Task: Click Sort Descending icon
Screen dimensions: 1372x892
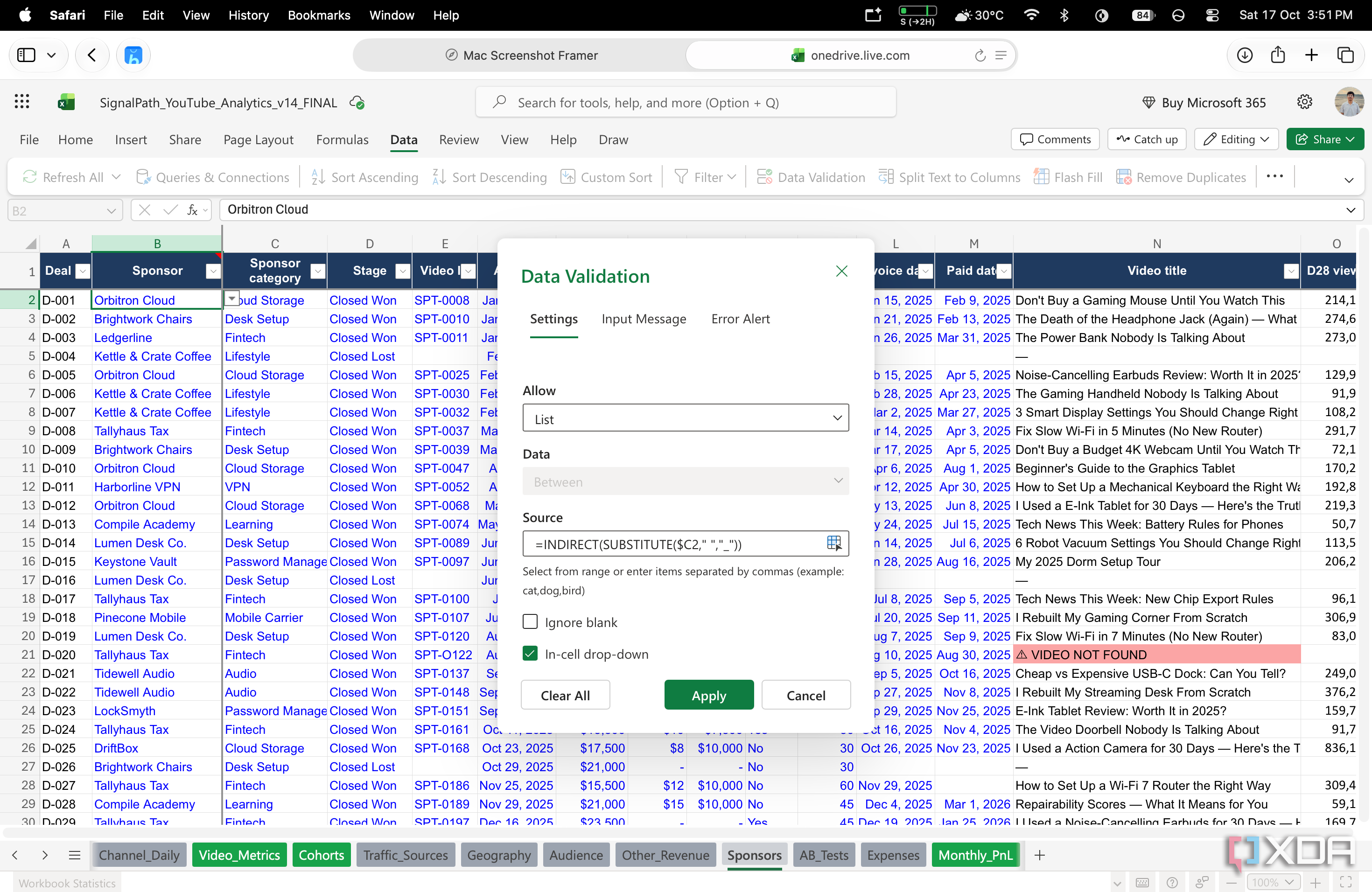Action: [x=439, y=177]
